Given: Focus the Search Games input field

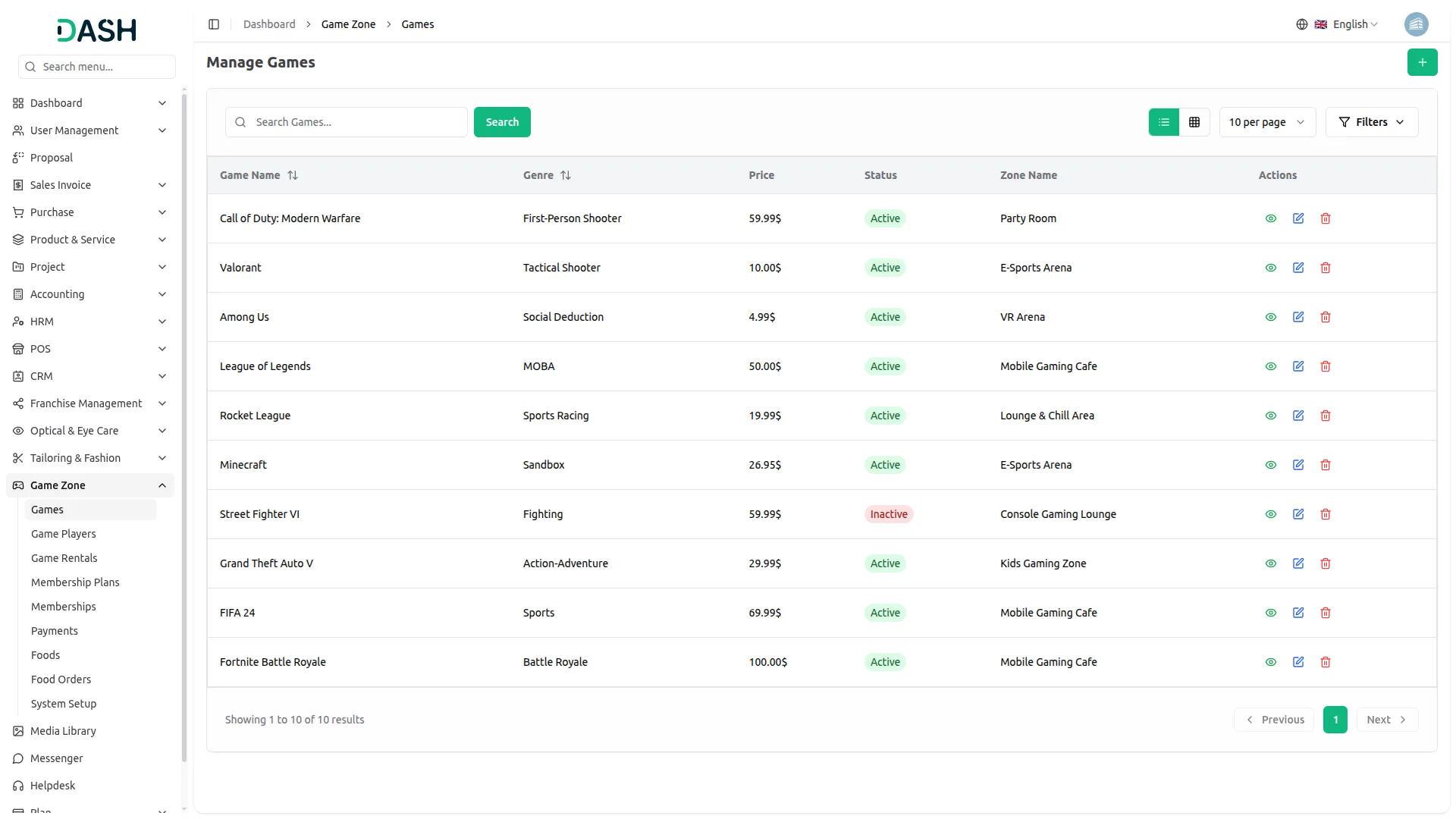Looking at the screenshot, I should coord(356,122).
